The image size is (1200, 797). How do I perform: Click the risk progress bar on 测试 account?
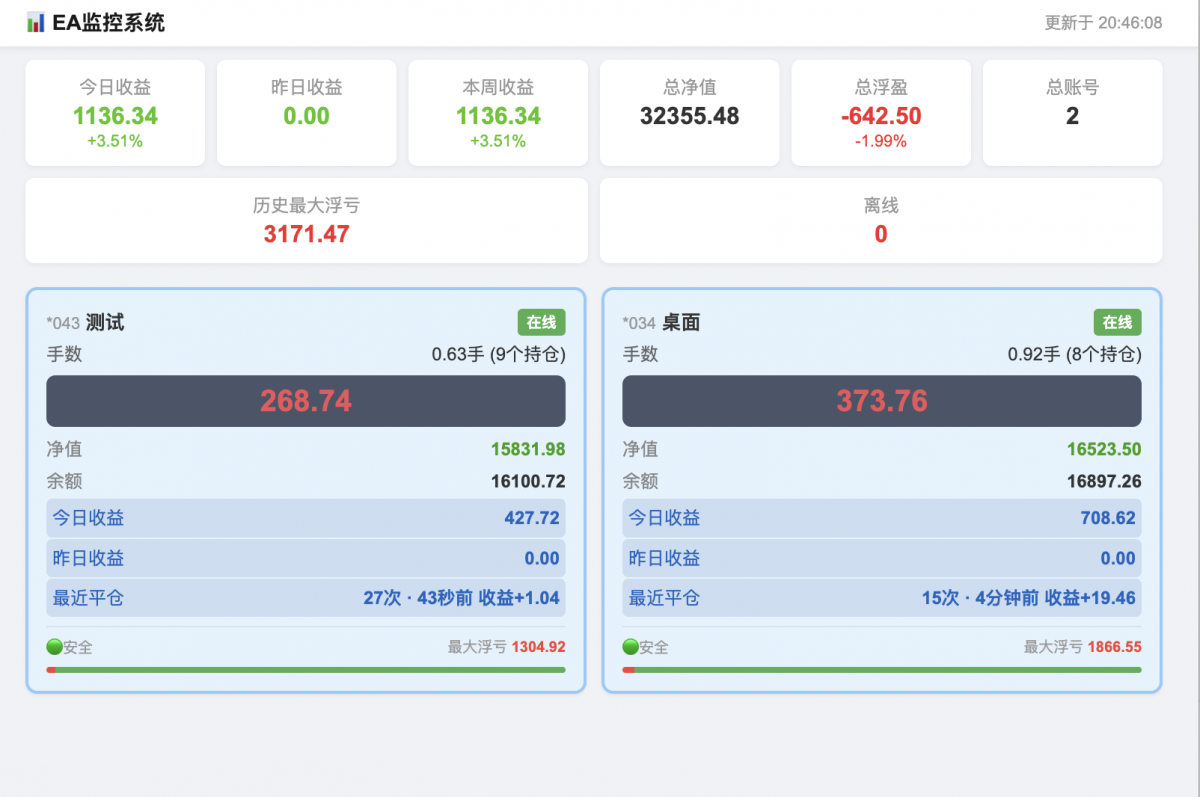[x=306, y=670]
